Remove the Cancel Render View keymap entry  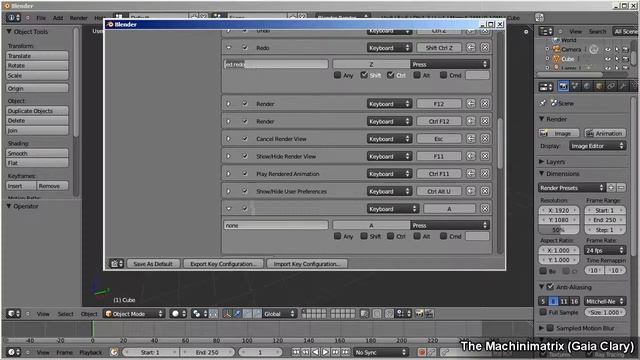(x=484, y=139)
